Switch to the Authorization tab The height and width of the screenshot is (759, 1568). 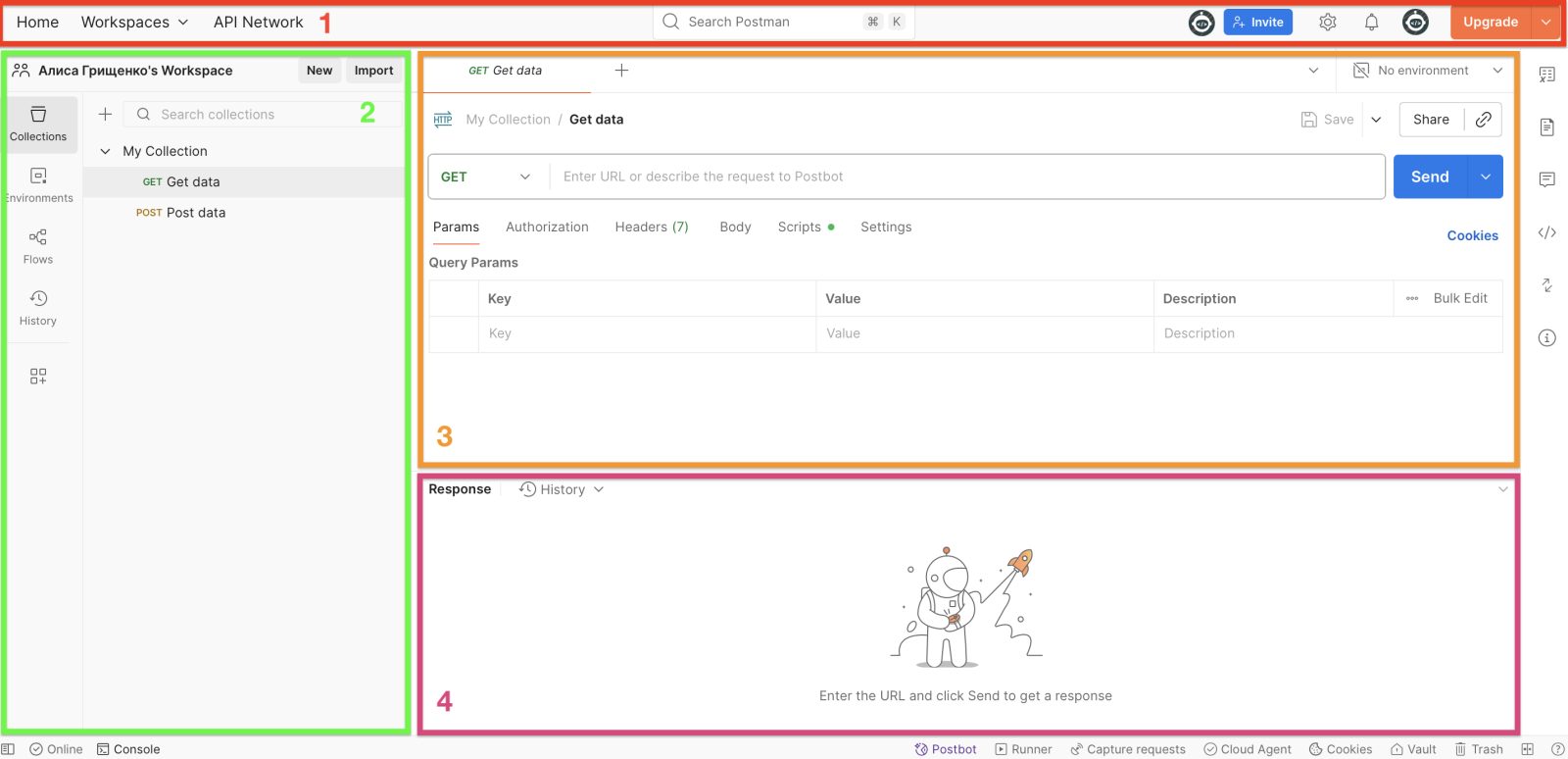pyautogui.click(x=547, y=227)
